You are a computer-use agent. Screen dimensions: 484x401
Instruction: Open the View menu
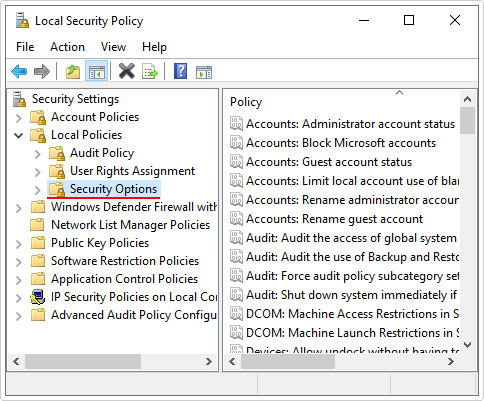113,47
